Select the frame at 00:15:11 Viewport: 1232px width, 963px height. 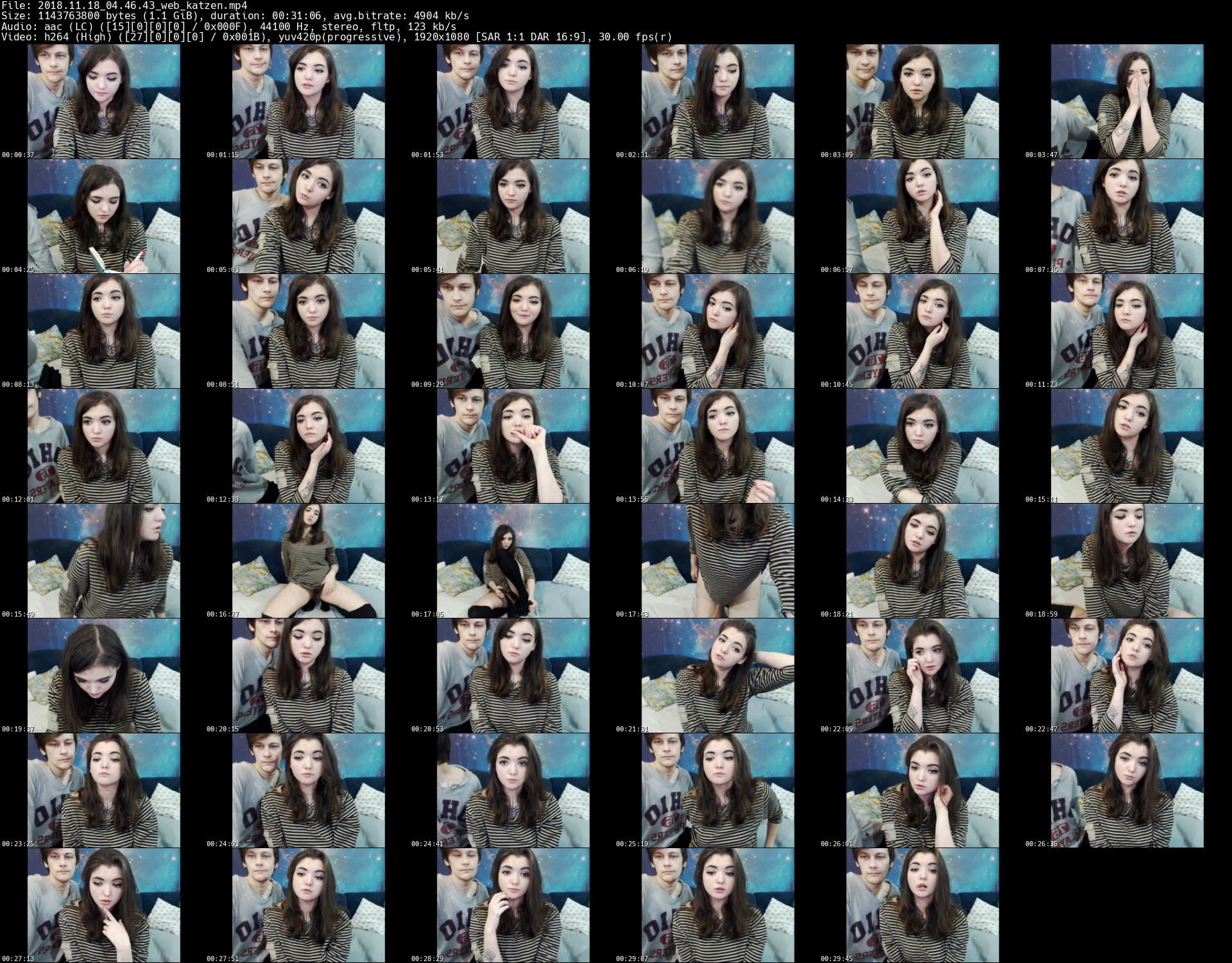click(x=1127, y=446)
